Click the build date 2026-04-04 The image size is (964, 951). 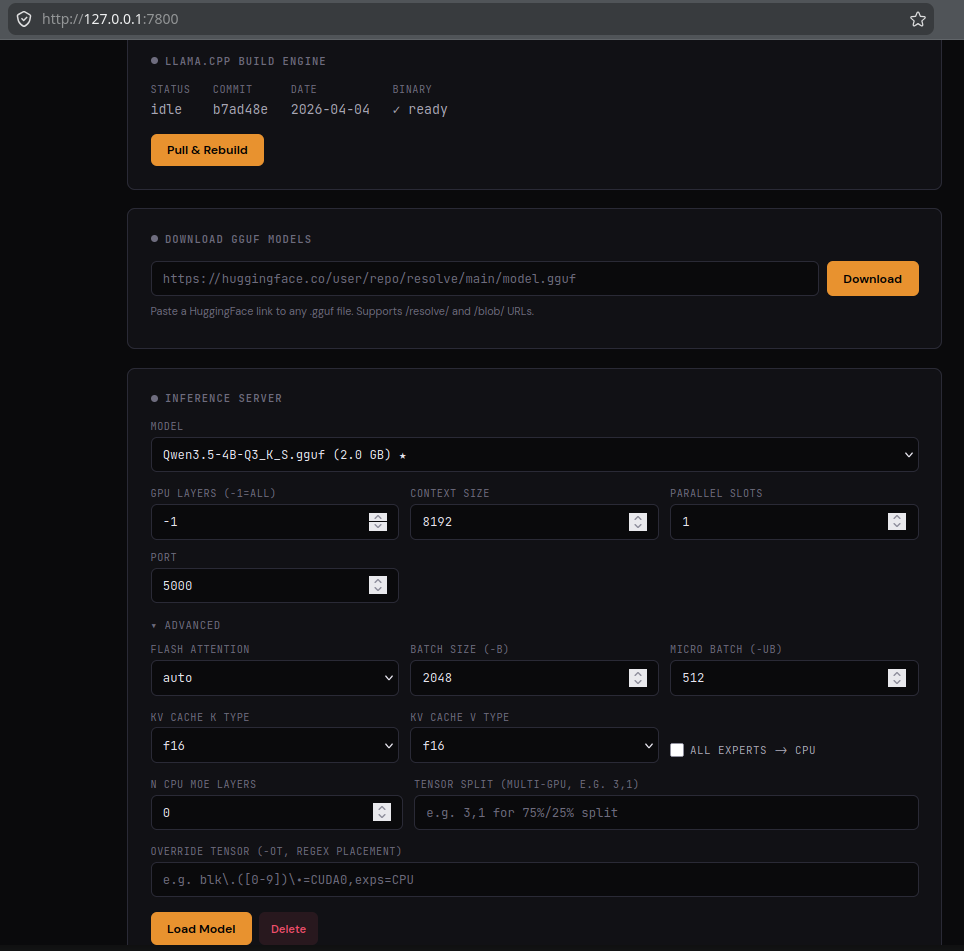pyautogui.click(x=330, y=109)
